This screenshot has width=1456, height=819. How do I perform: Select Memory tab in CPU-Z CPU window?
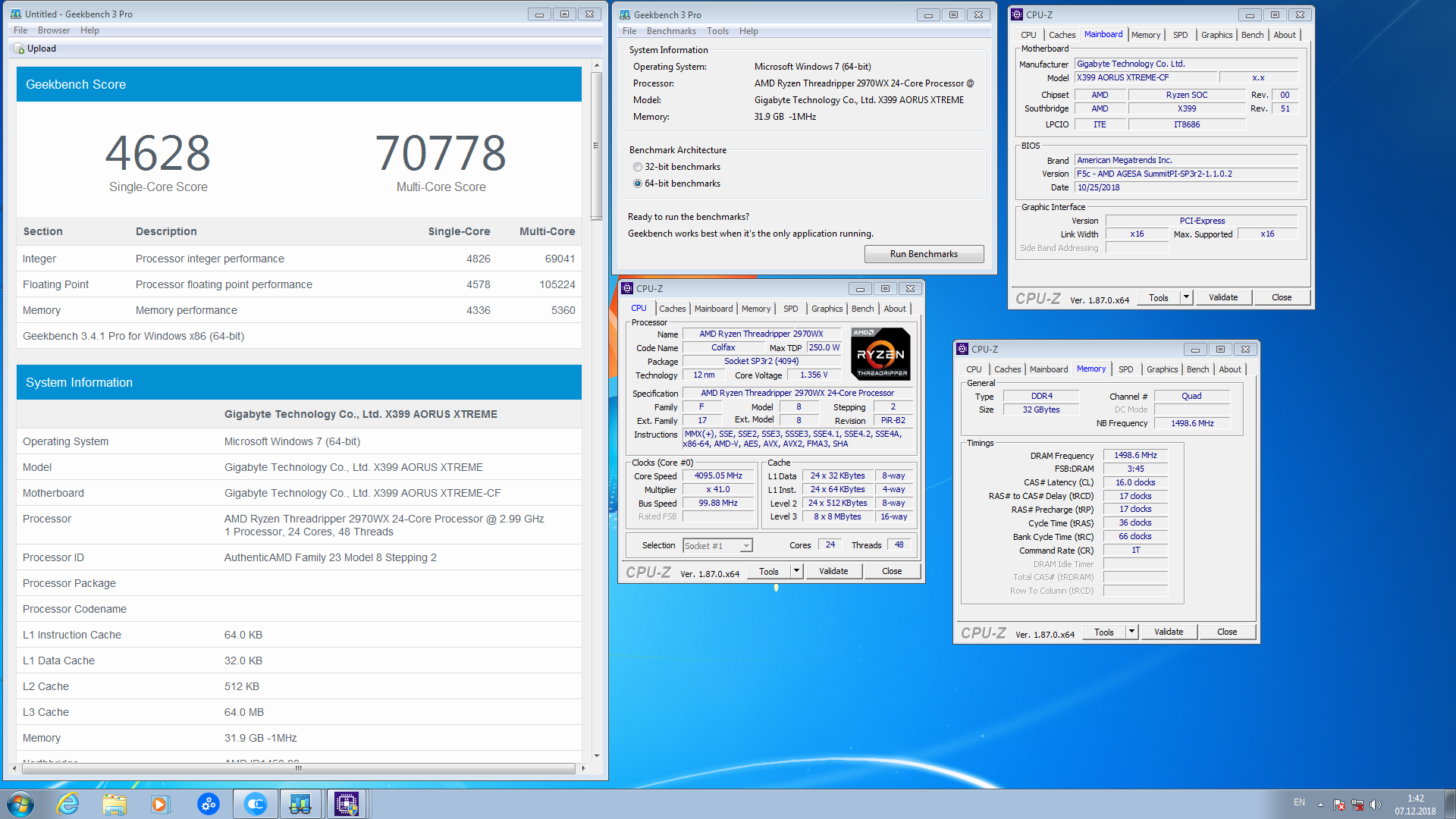click(755, 309)
